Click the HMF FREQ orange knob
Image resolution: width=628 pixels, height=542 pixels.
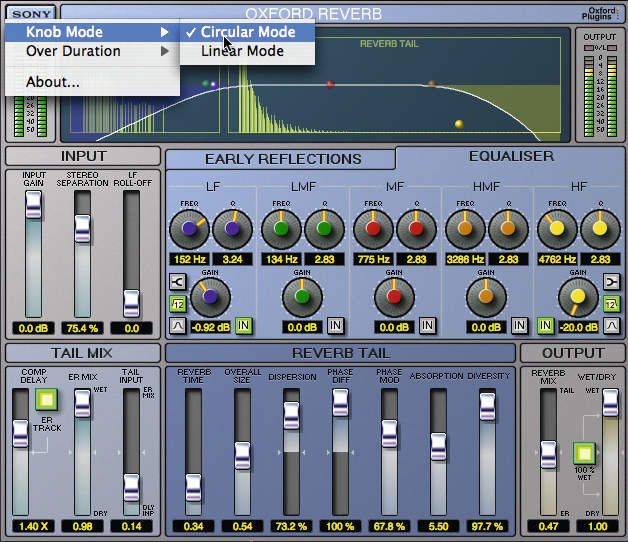pos(465,229)
